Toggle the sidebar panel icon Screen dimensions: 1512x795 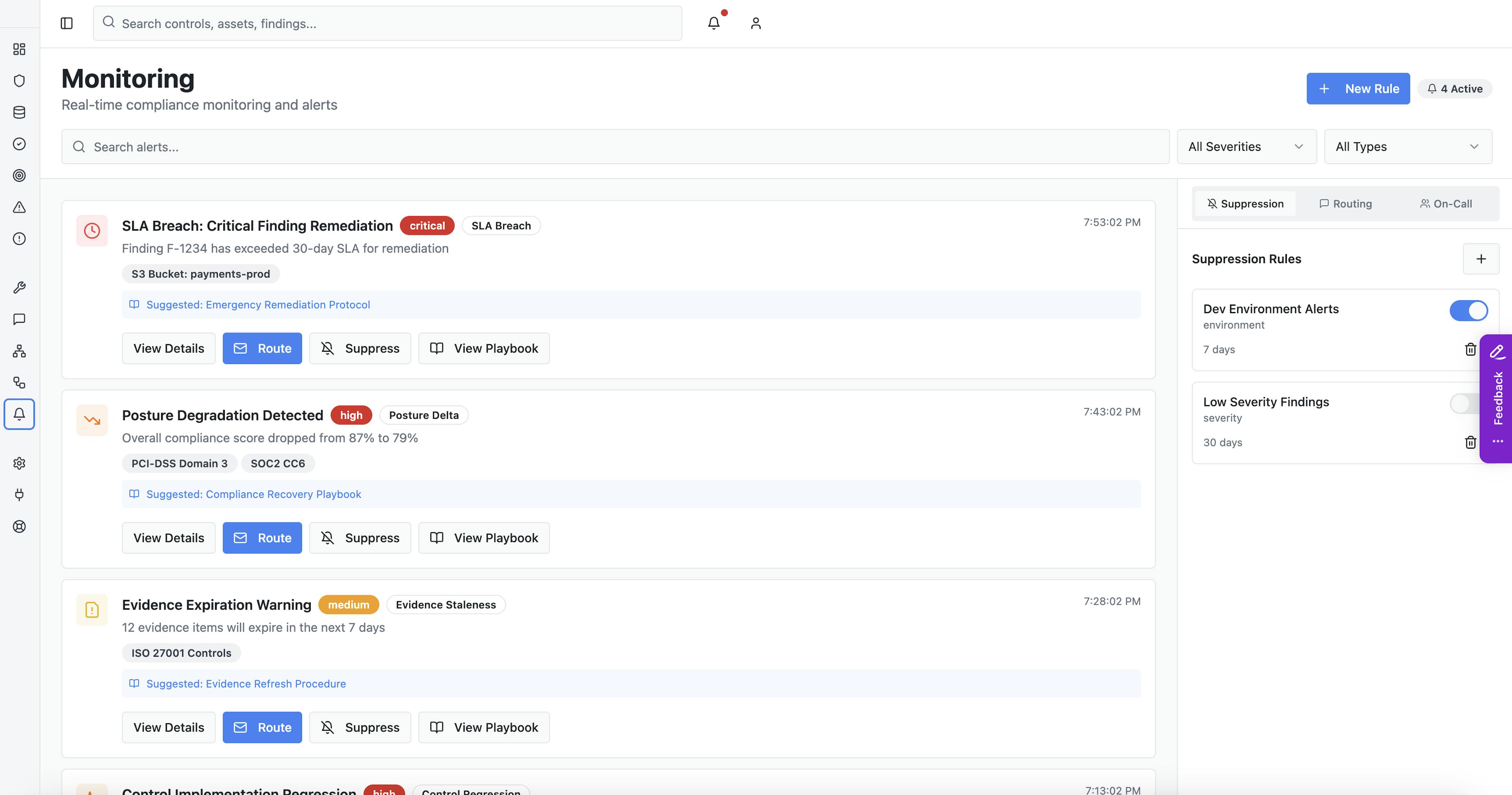[66, 24]
